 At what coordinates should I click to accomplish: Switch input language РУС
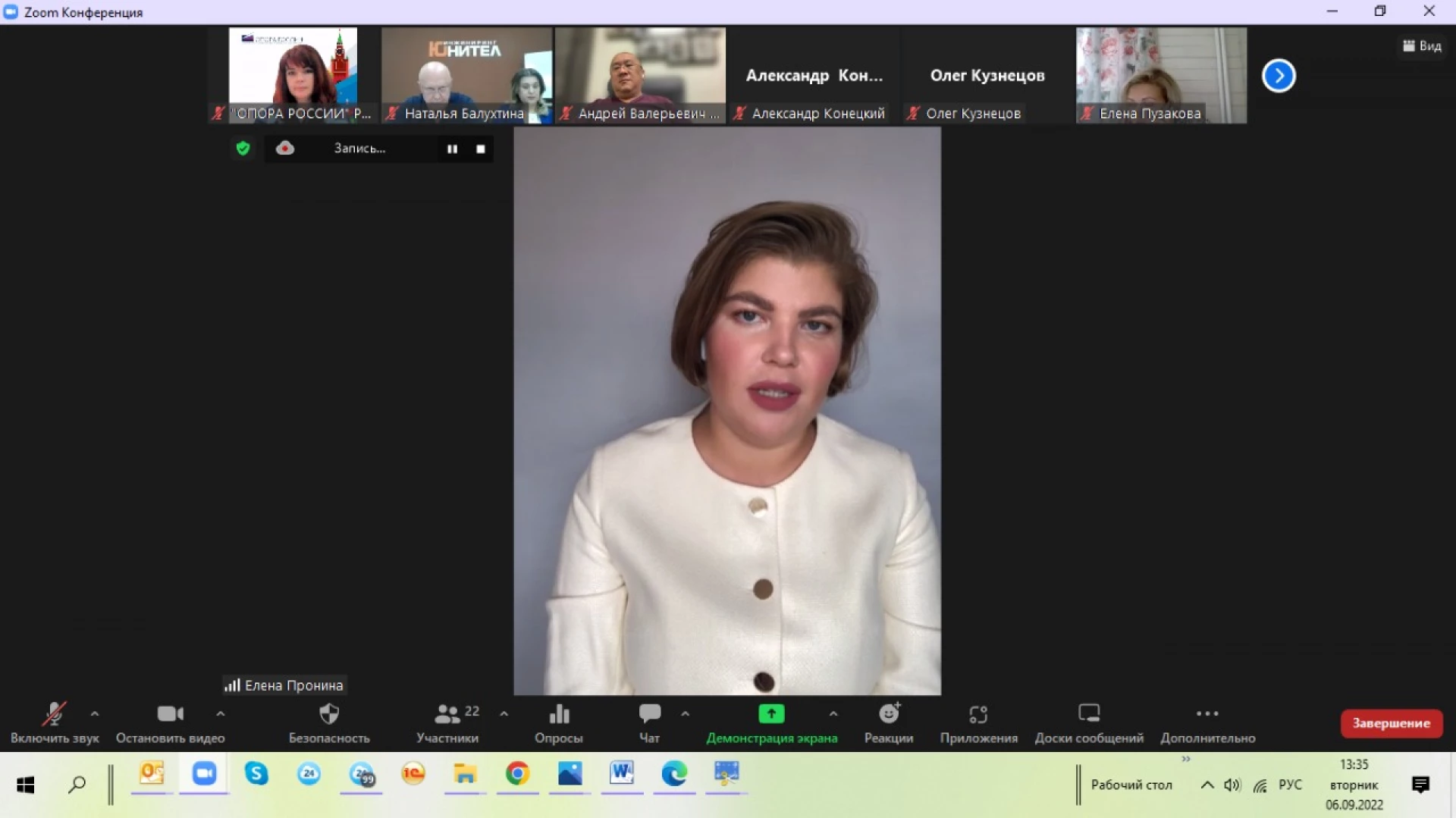tap(1290, 785)
